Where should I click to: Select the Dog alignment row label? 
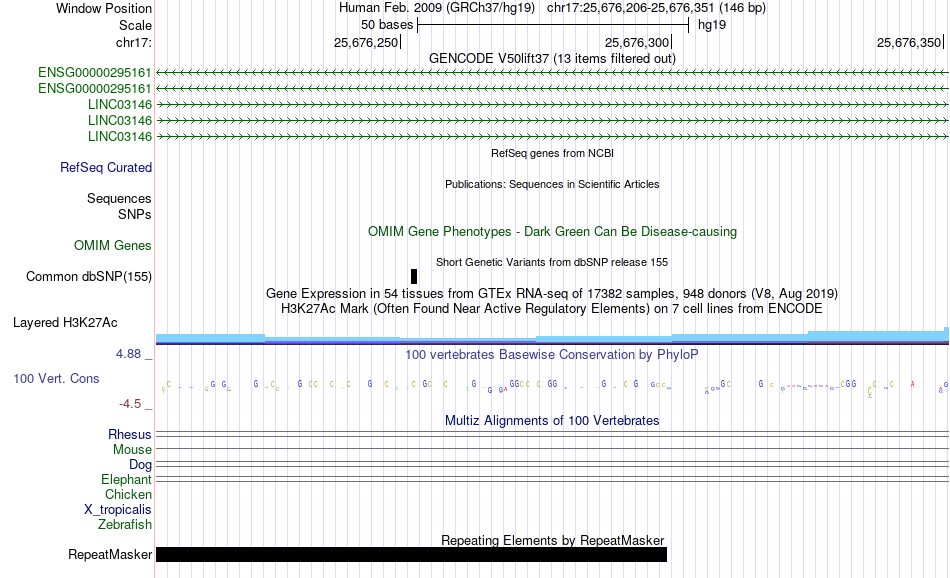tap(141, 465)
